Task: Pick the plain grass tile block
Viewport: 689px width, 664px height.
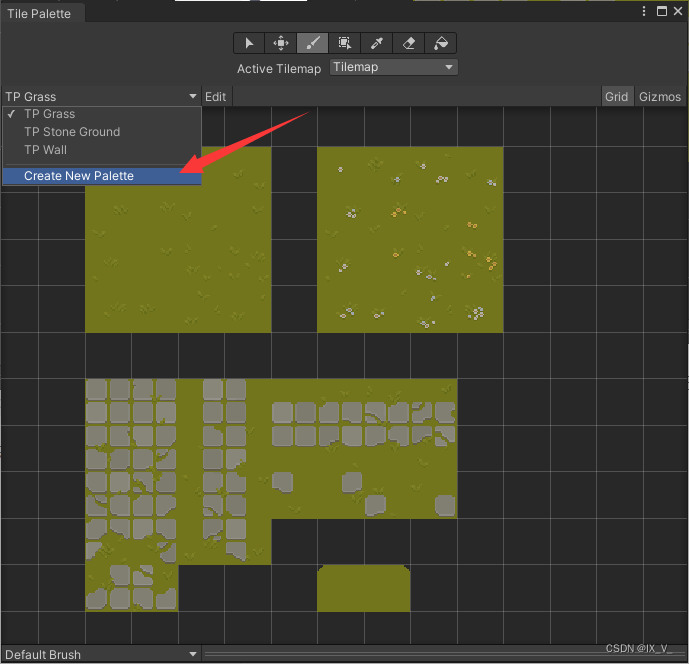Action: [x=178, y=239]
